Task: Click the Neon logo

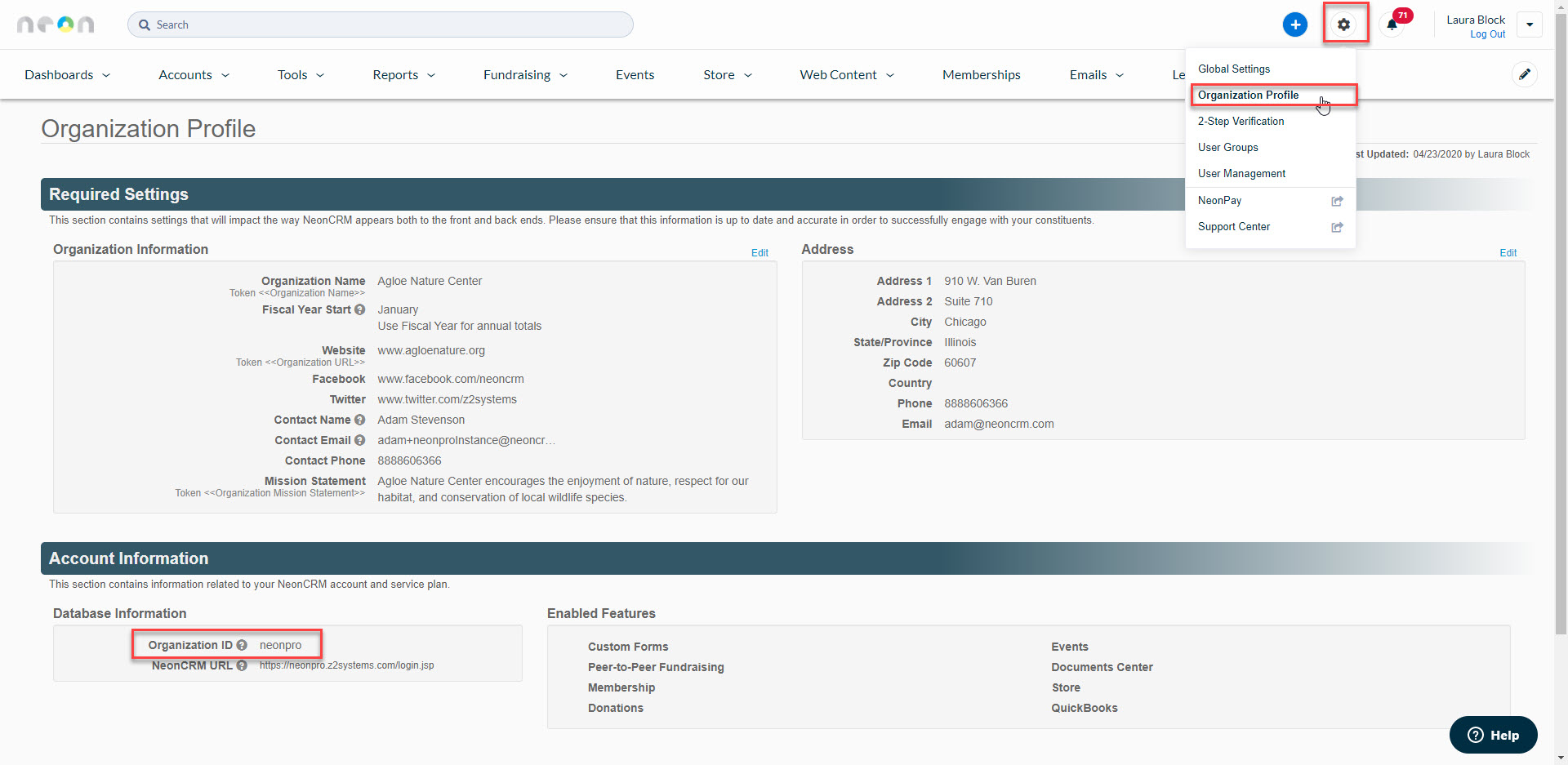Action: (x=56, y=24)
